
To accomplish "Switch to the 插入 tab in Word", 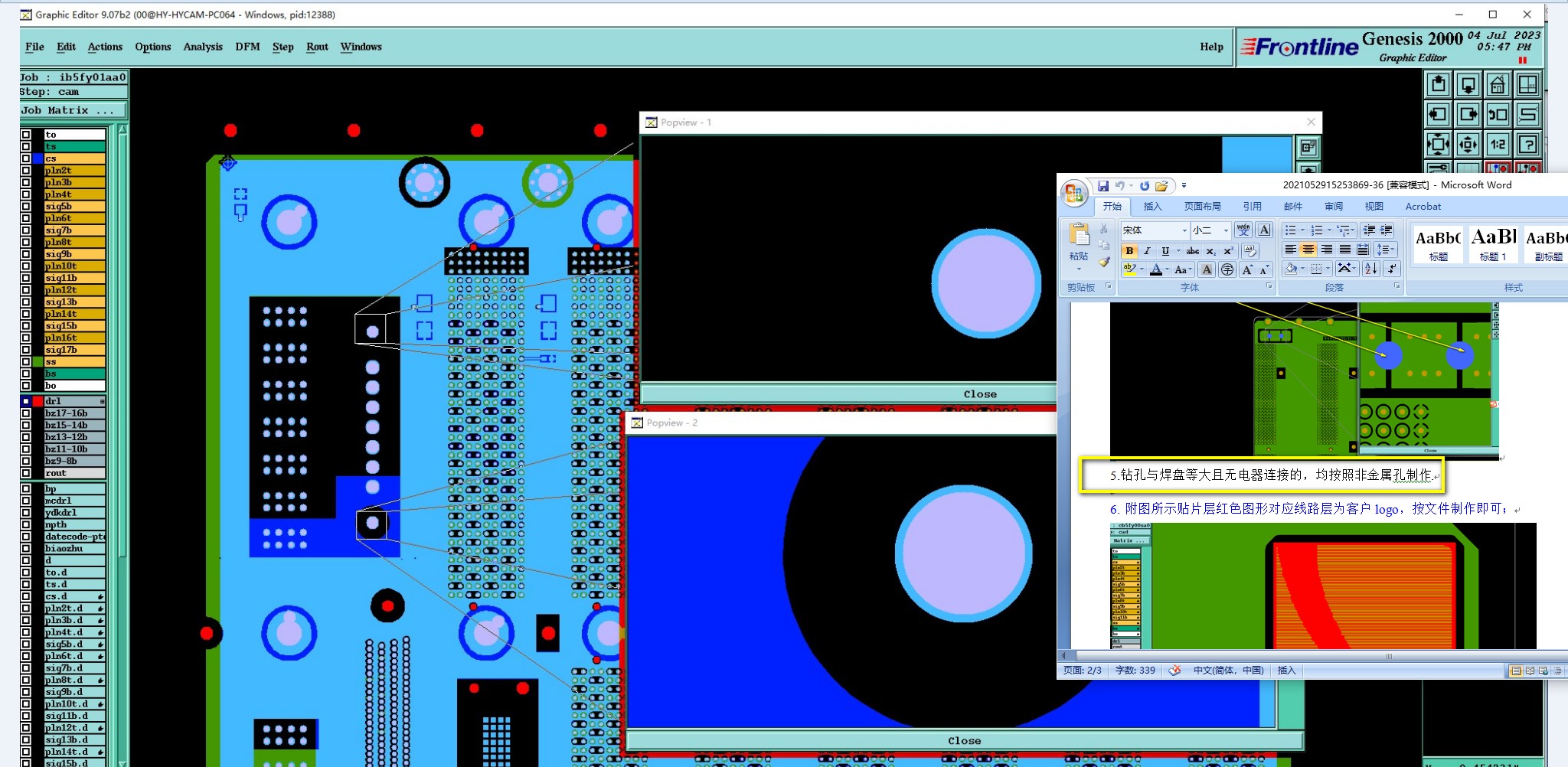I will (1152, 207).
